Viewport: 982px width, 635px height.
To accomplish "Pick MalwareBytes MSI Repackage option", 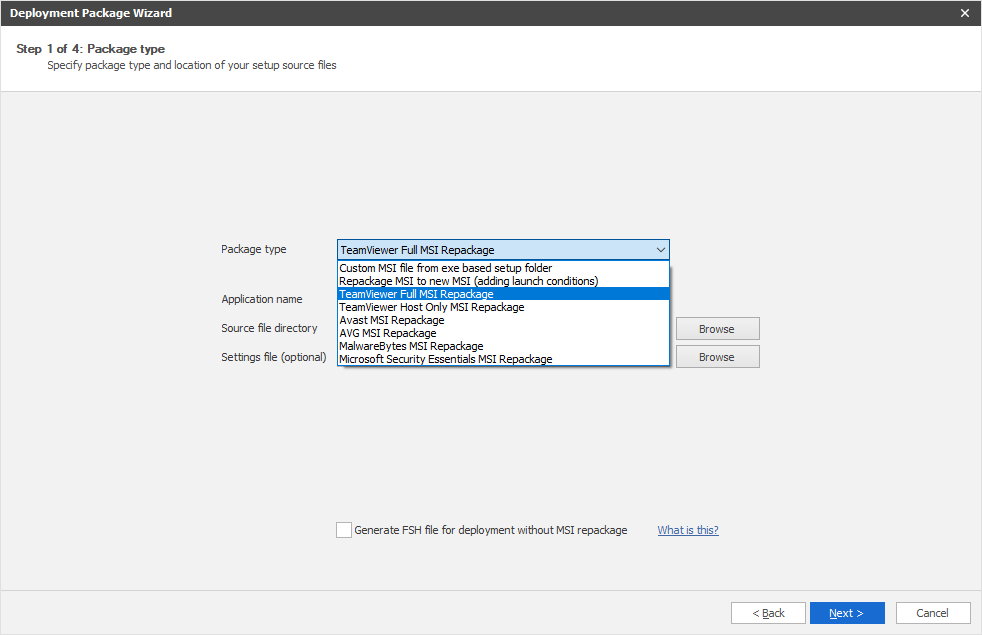I will pos(503,346).
